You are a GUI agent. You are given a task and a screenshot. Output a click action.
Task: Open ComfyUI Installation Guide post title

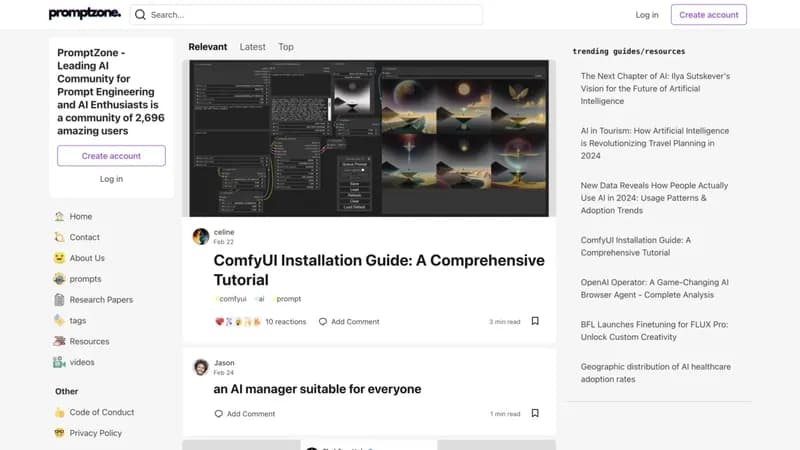pos(379,270)
